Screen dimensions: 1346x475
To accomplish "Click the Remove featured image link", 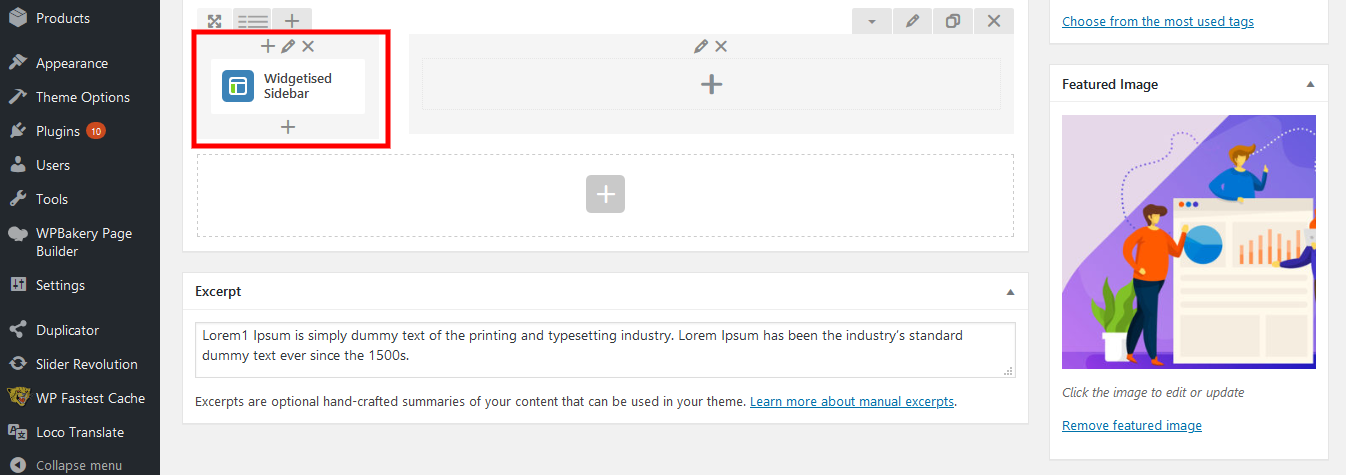I will pos(1131,426).
